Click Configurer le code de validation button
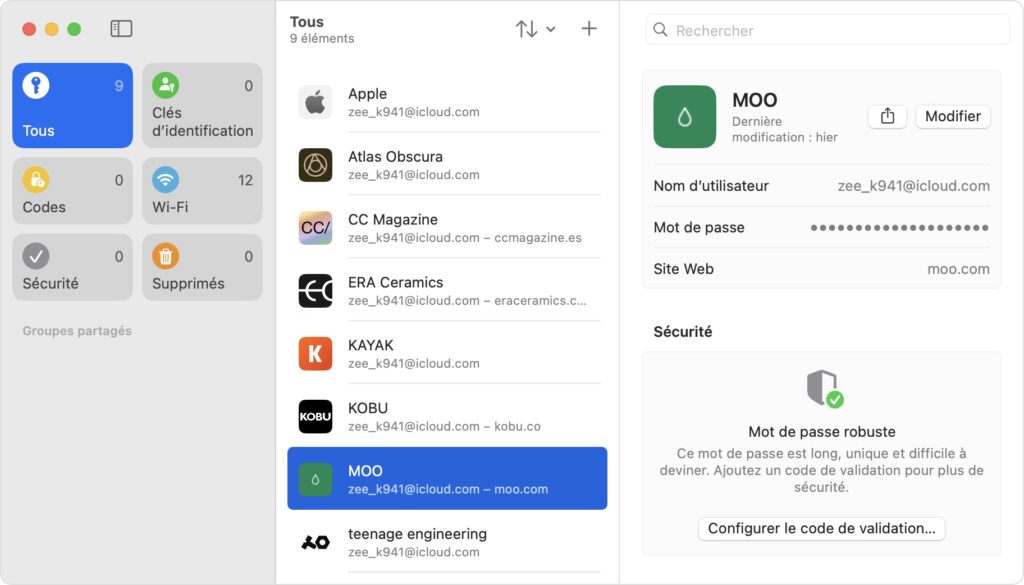The width and height of the screenshot is (1024, 585). click(821, 528)
